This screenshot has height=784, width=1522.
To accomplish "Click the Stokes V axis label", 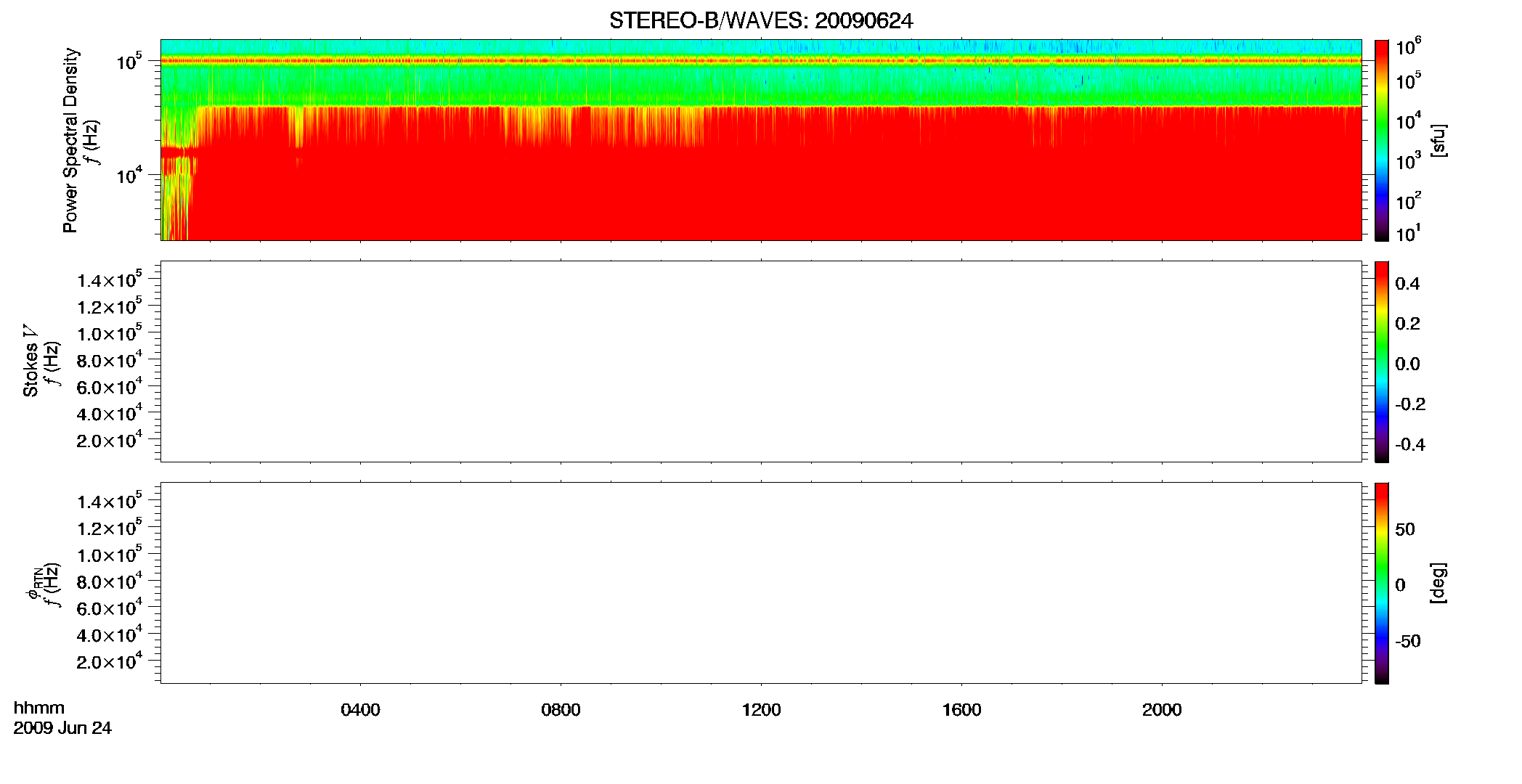I will 30,361.
